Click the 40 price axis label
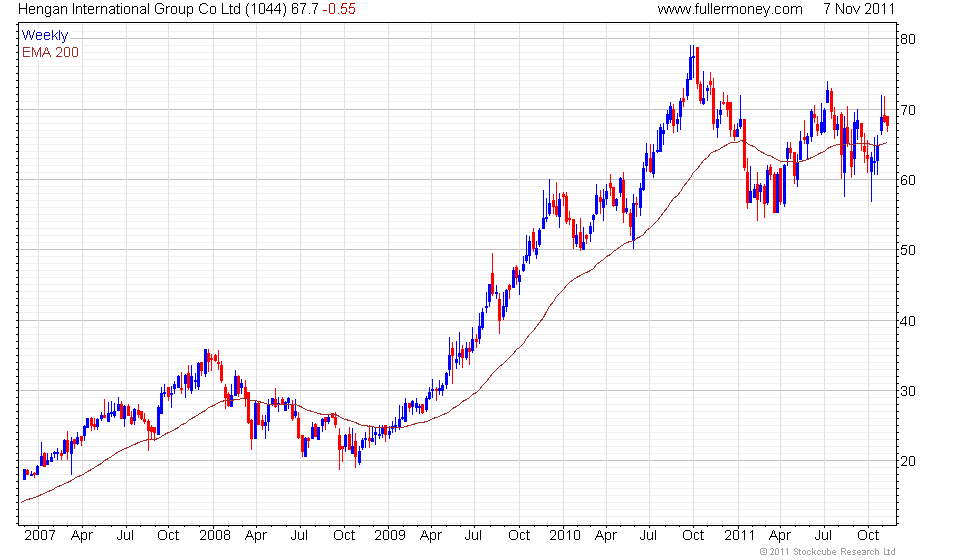980x560 pixels. [x=908, y=321]
